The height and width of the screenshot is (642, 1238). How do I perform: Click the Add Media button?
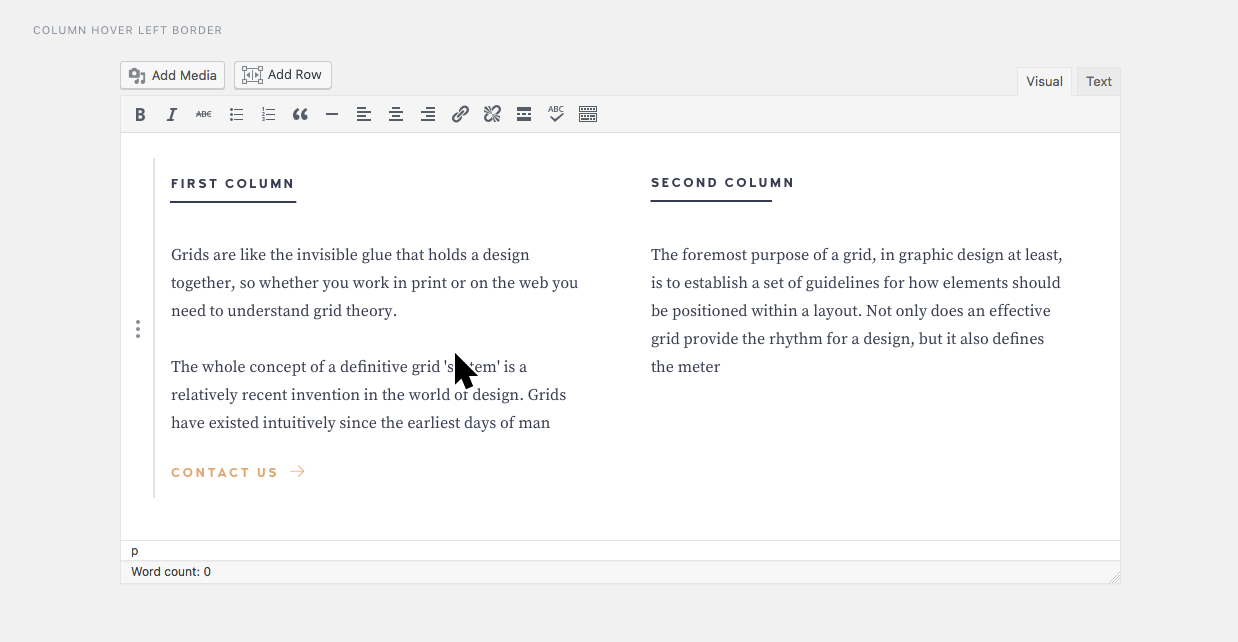(173, 75)
